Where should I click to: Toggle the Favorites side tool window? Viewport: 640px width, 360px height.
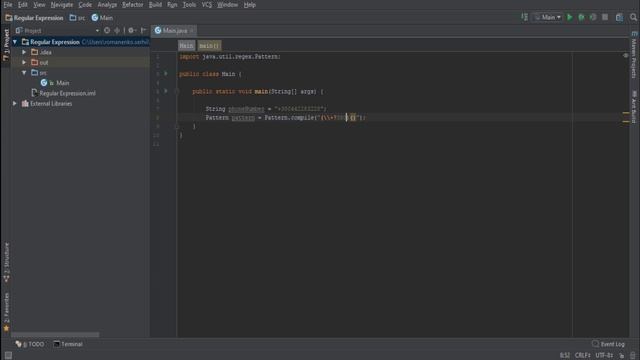click(6, 312)
